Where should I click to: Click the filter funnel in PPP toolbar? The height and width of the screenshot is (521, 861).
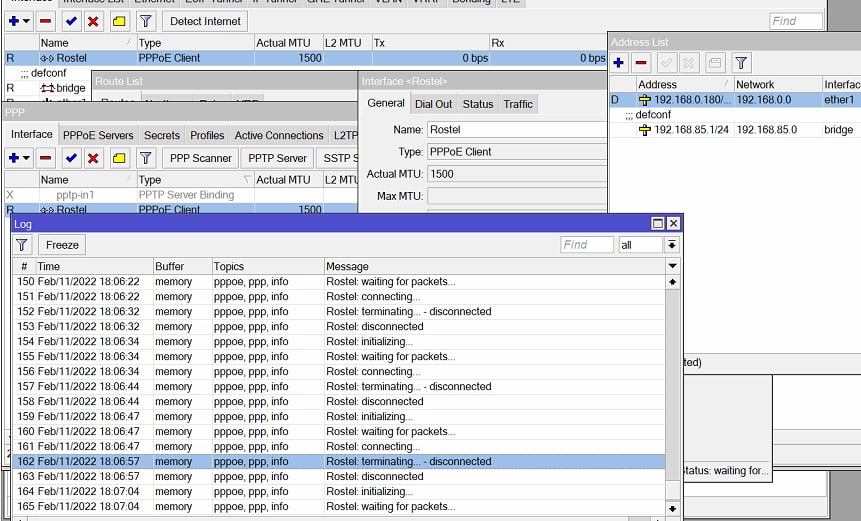tap(146, 158)
